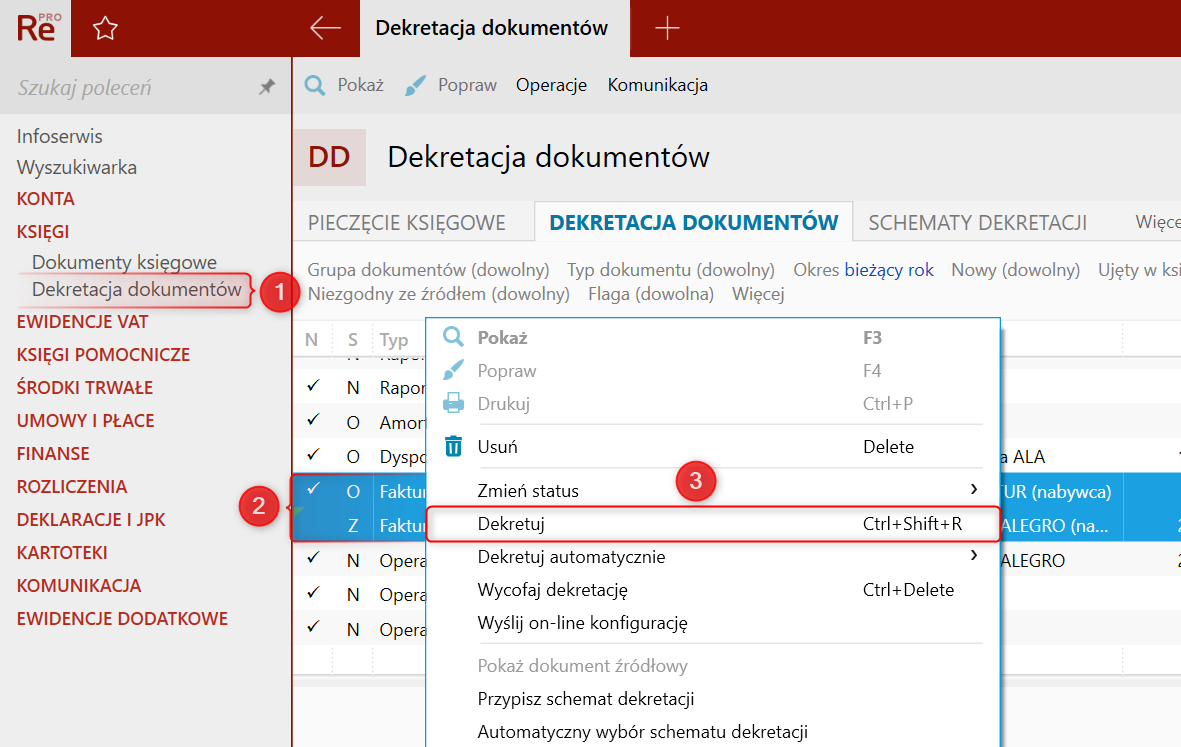
Task: Expand ŚRODKI TRWAŁE section
Action: pyautogui.click(x=85, y=388)
